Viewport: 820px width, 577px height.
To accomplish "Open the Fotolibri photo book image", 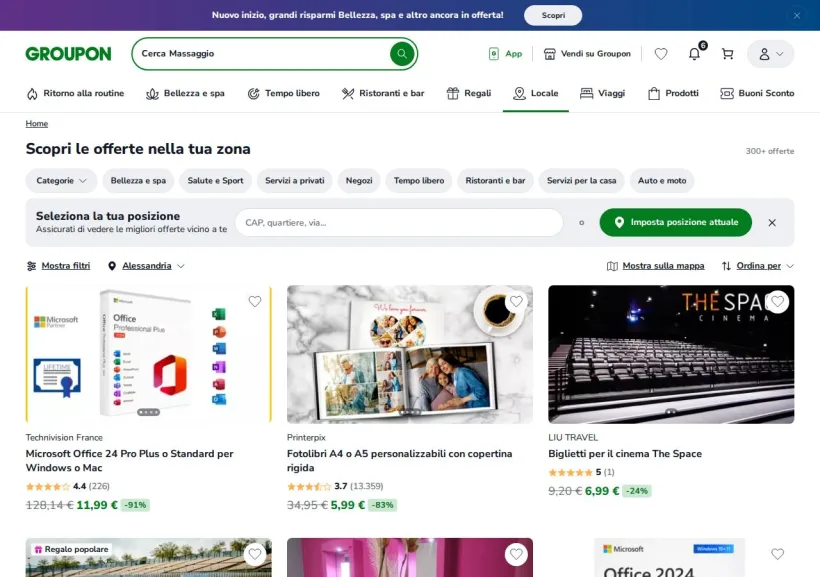I will tap(410, 354).
